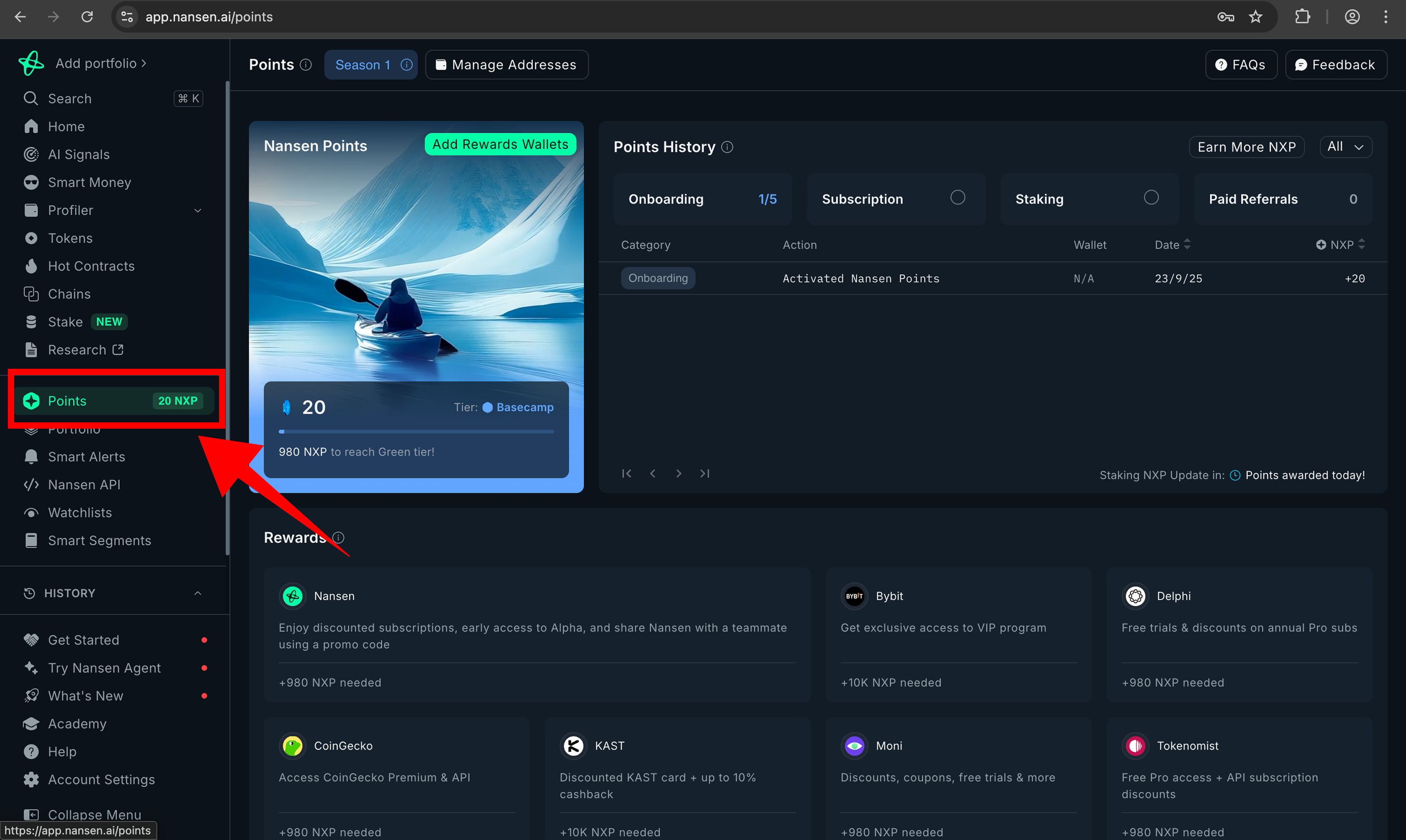Viewport: 1406px width, 840px height.
Task: Click the Nansen logo icon
Action: pyautogui.click(x=31, y=63)
